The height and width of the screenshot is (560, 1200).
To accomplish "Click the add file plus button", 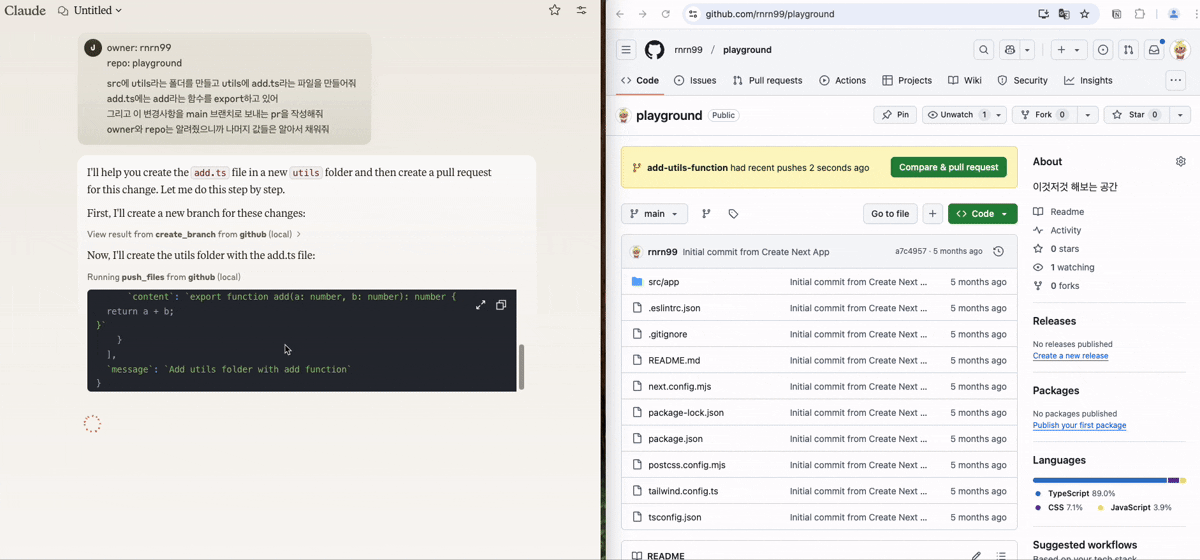I will tap(932, 214).
